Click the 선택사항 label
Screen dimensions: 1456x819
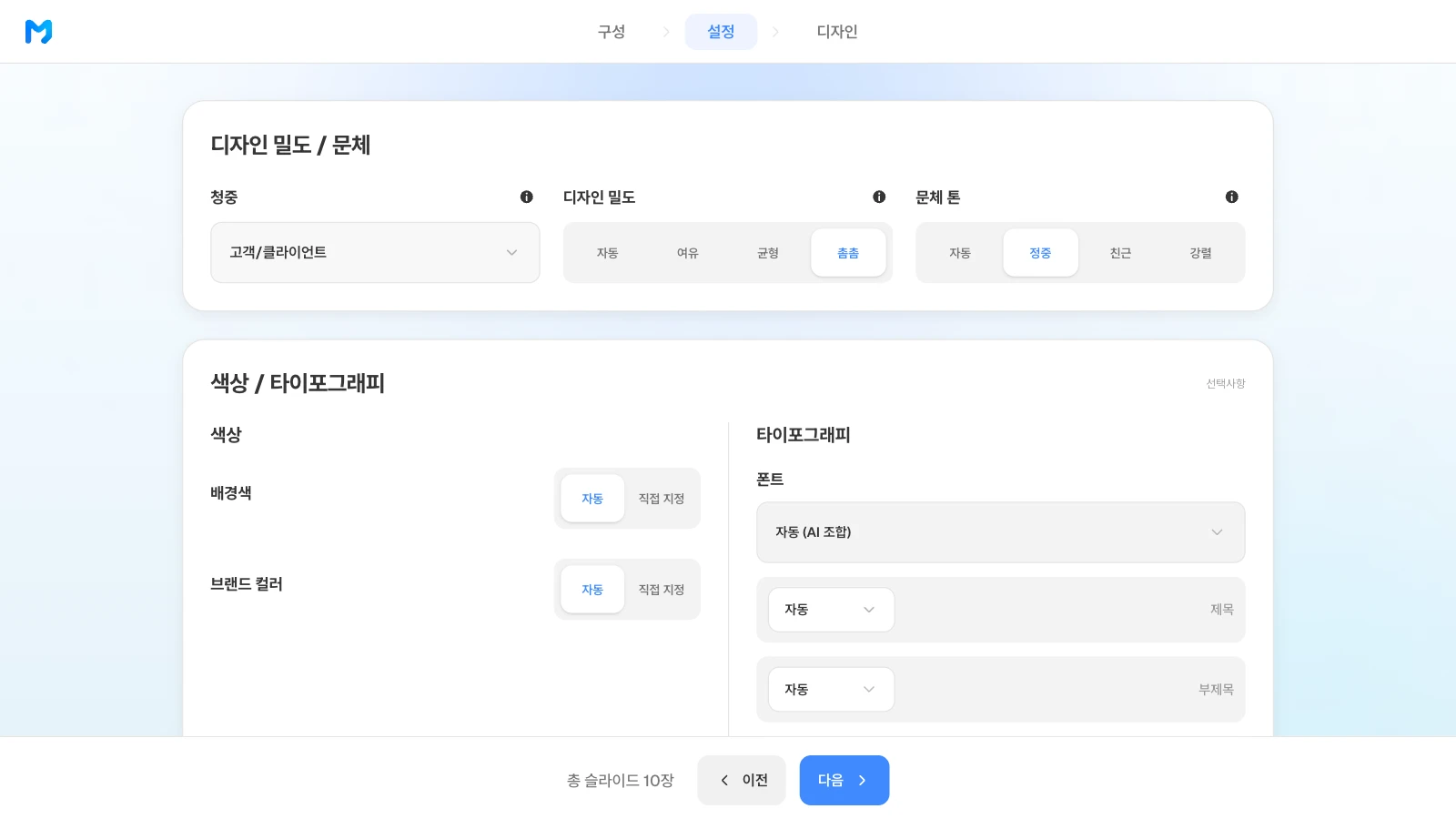tap(1226, 384)
